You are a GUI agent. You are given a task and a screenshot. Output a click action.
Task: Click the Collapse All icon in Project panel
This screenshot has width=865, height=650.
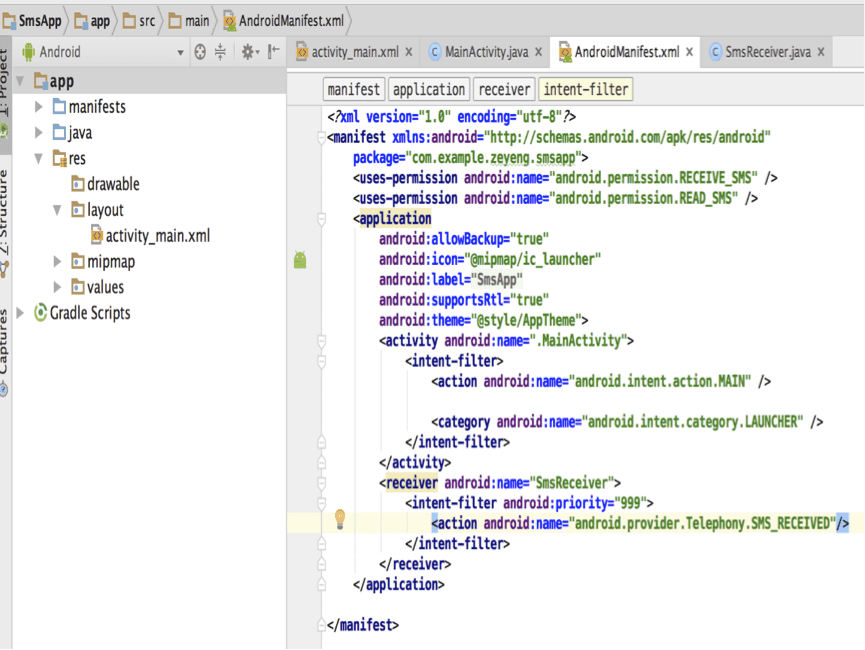coord(221,52)
